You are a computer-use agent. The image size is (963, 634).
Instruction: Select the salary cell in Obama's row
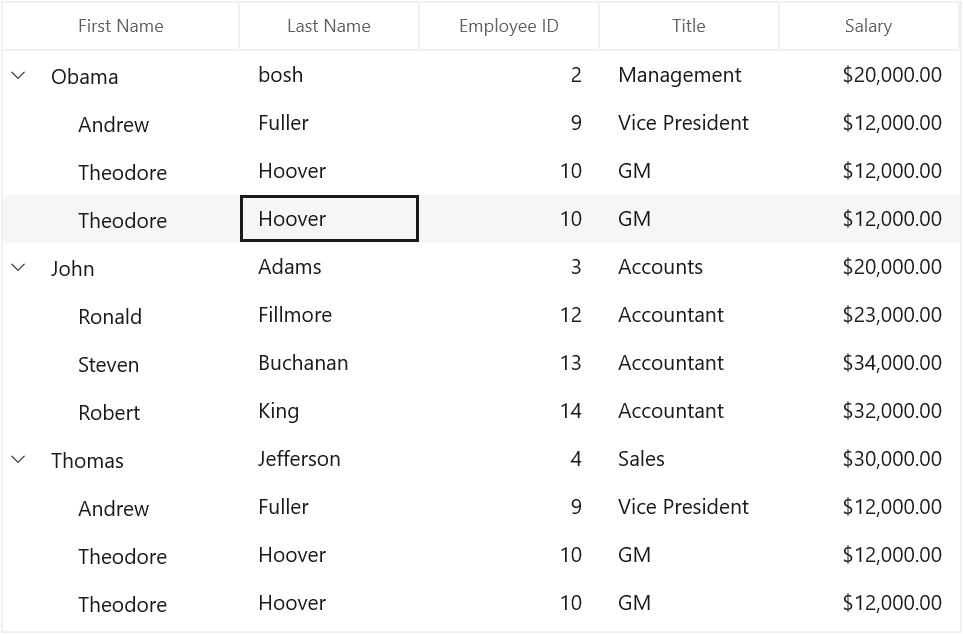[868, 75]
